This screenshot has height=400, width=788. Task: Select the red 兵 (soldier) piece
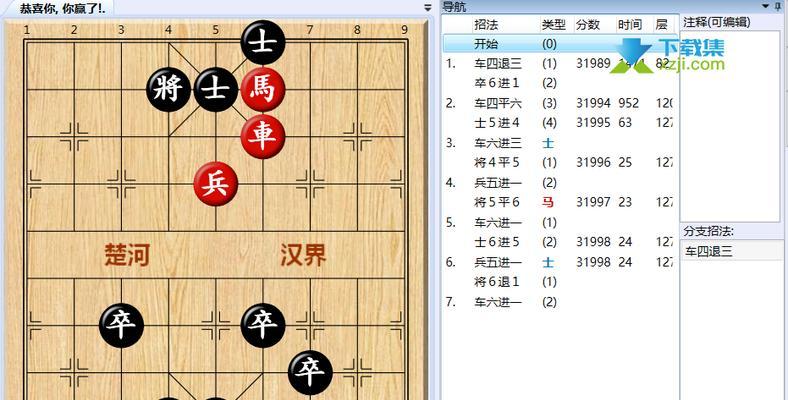pos(216,184)
